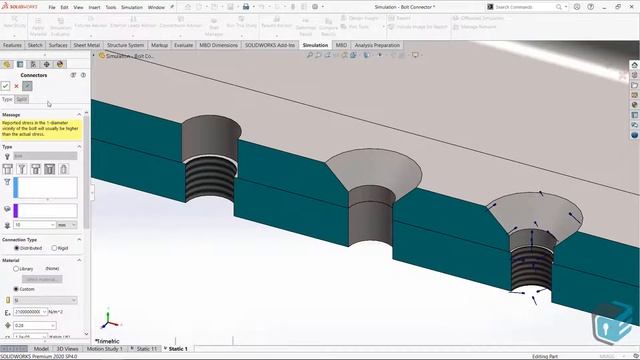Cancel the Connectors dialog with red X
This screenshot has width=640, height=360.
coord(16,86)
